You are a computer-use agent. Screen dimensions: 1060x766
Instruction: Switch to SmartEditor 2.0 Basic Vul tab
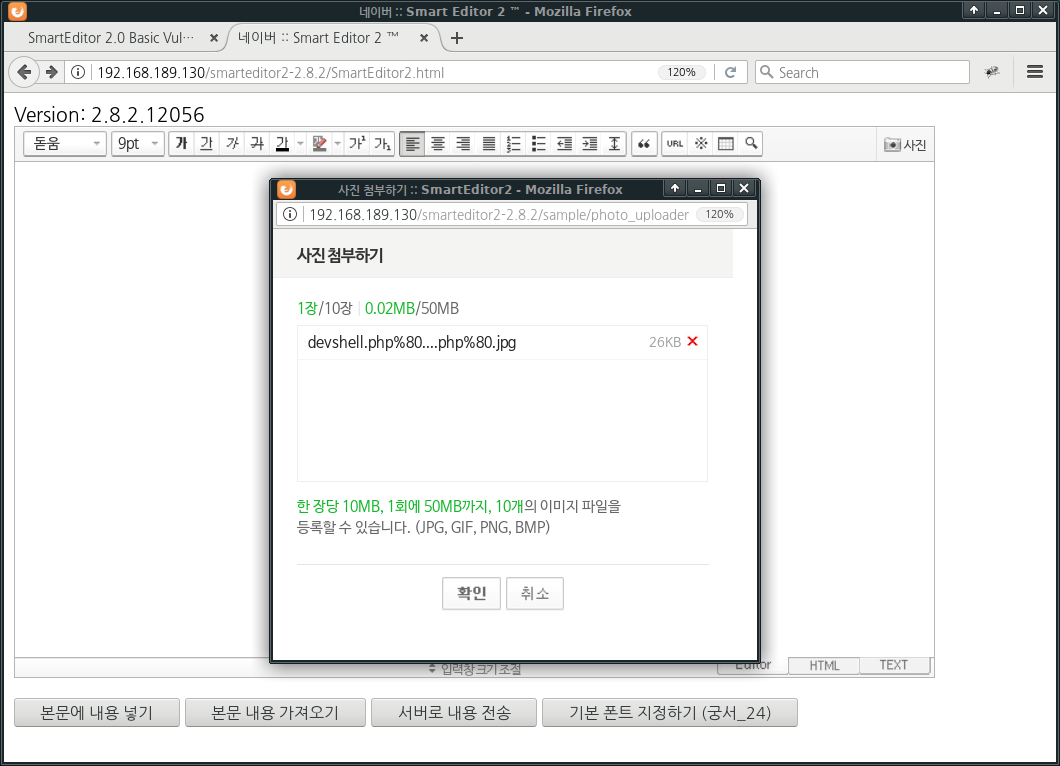point(111,38)
